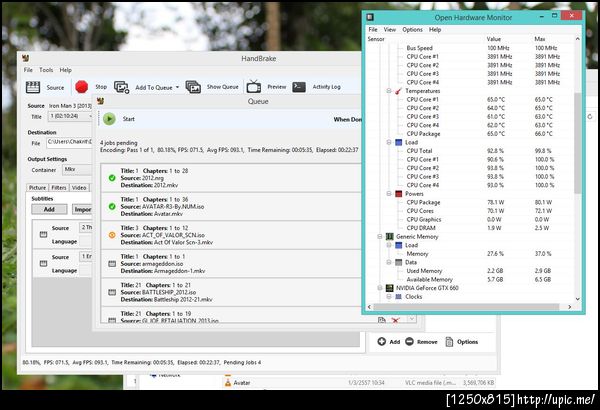Click Add To Queue icon

point(121,87)
